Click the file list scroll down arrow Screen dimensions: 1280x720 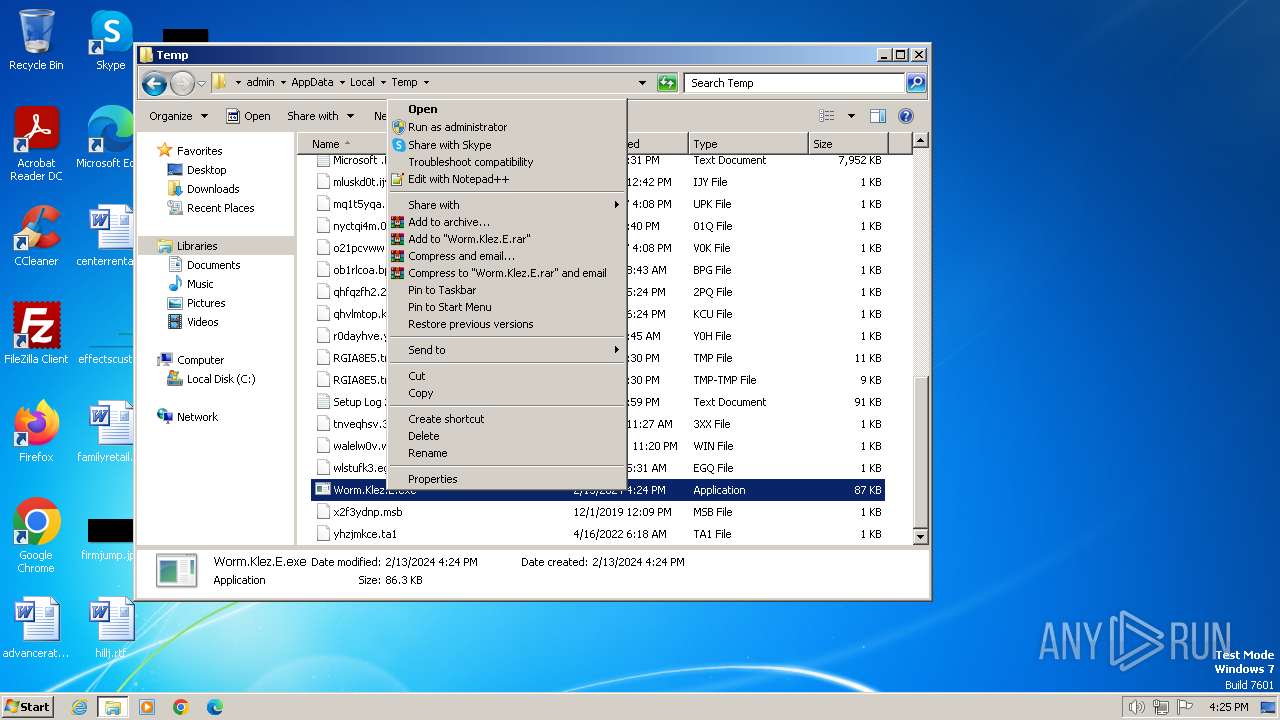click(x=921, y=537)
